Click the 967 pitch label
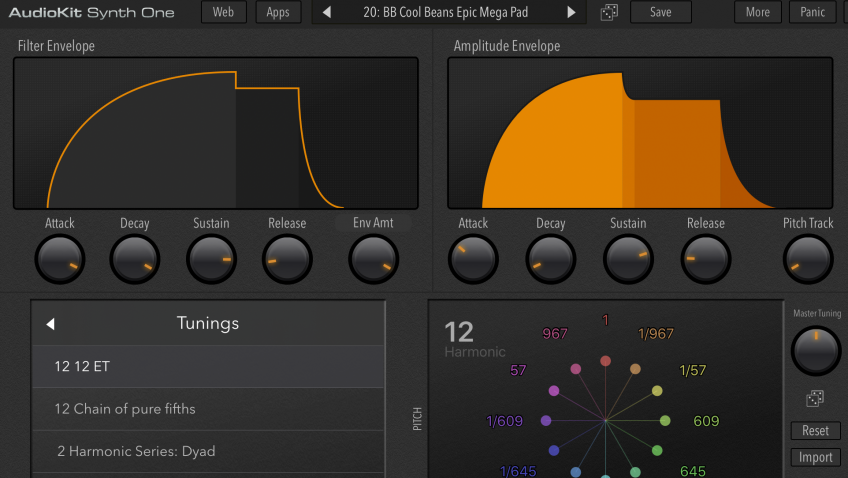Viewport: 848px width, 478px height. pos(555,334)
